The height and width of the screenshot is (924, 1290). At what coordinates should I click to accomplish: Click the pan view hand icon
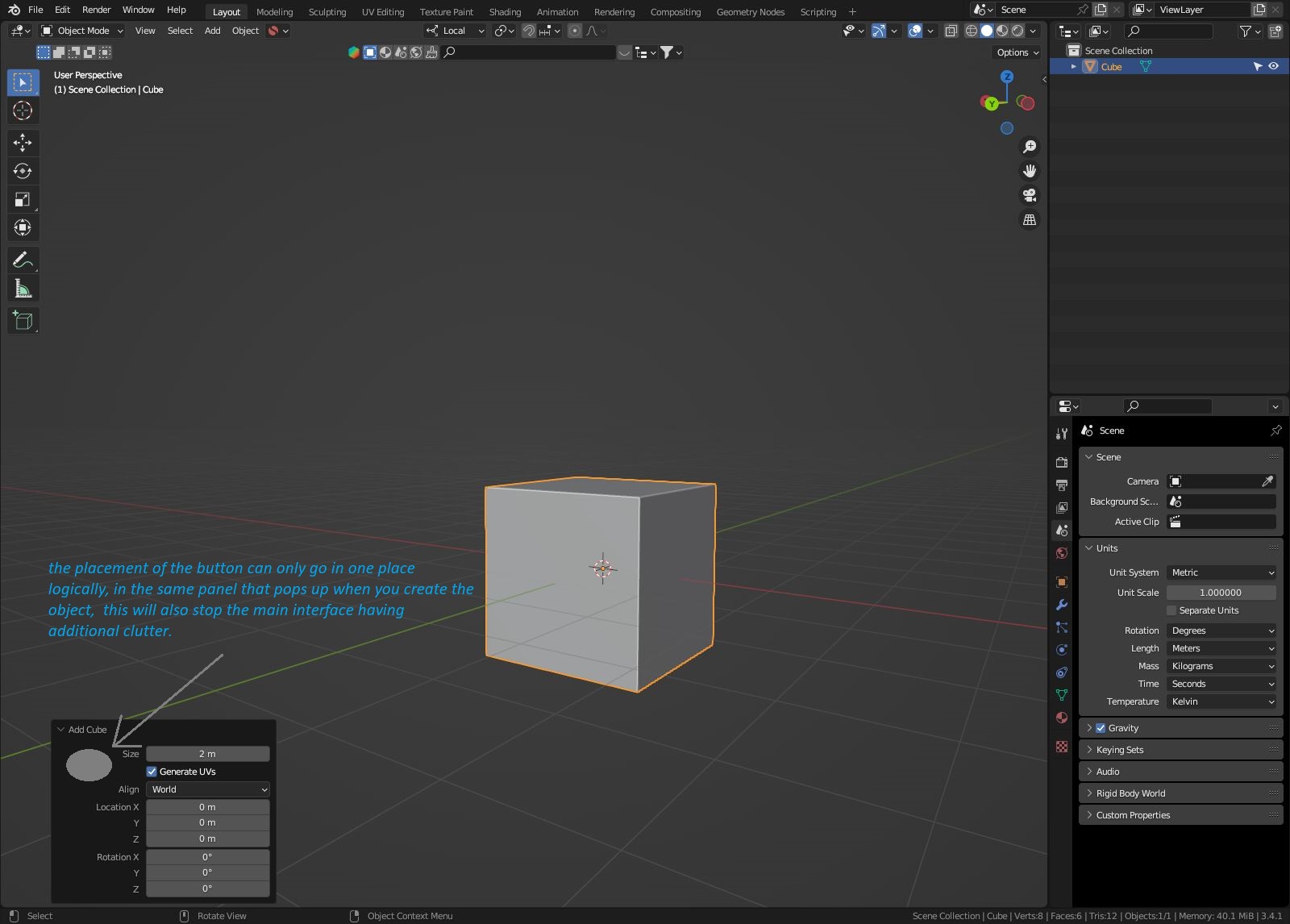tap(1030, 171)
